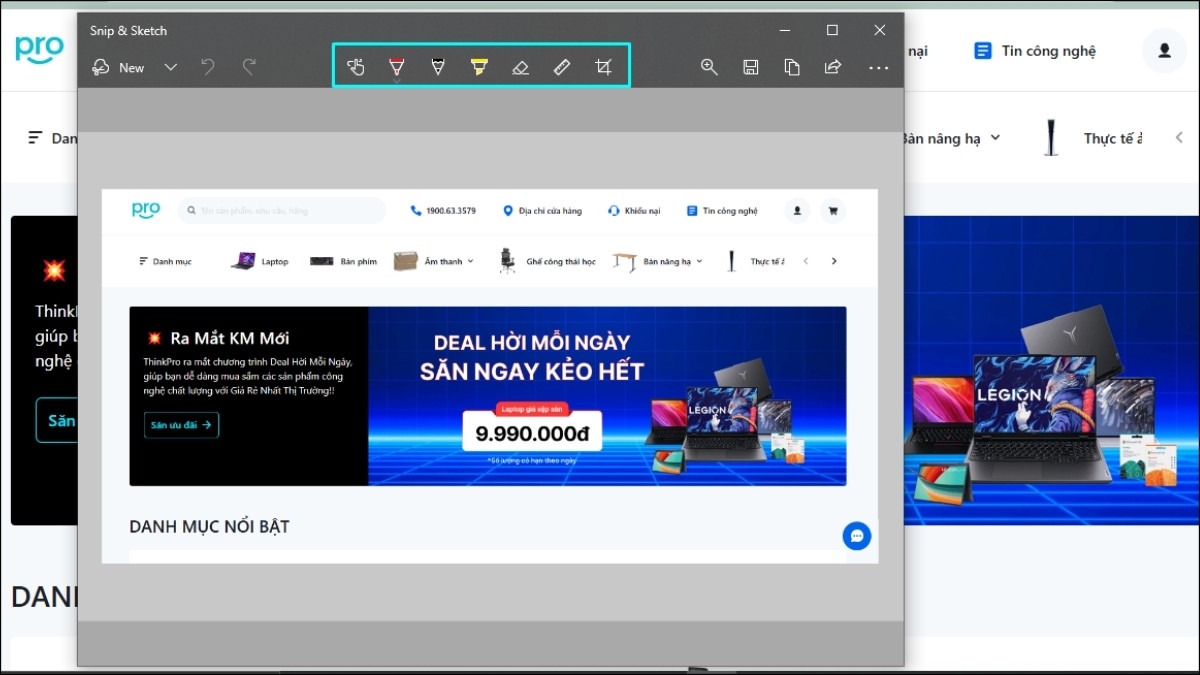Screen dimensions: 1200x675
Task: Click the Bàn phím category in the snip
Action: (343, 261)
